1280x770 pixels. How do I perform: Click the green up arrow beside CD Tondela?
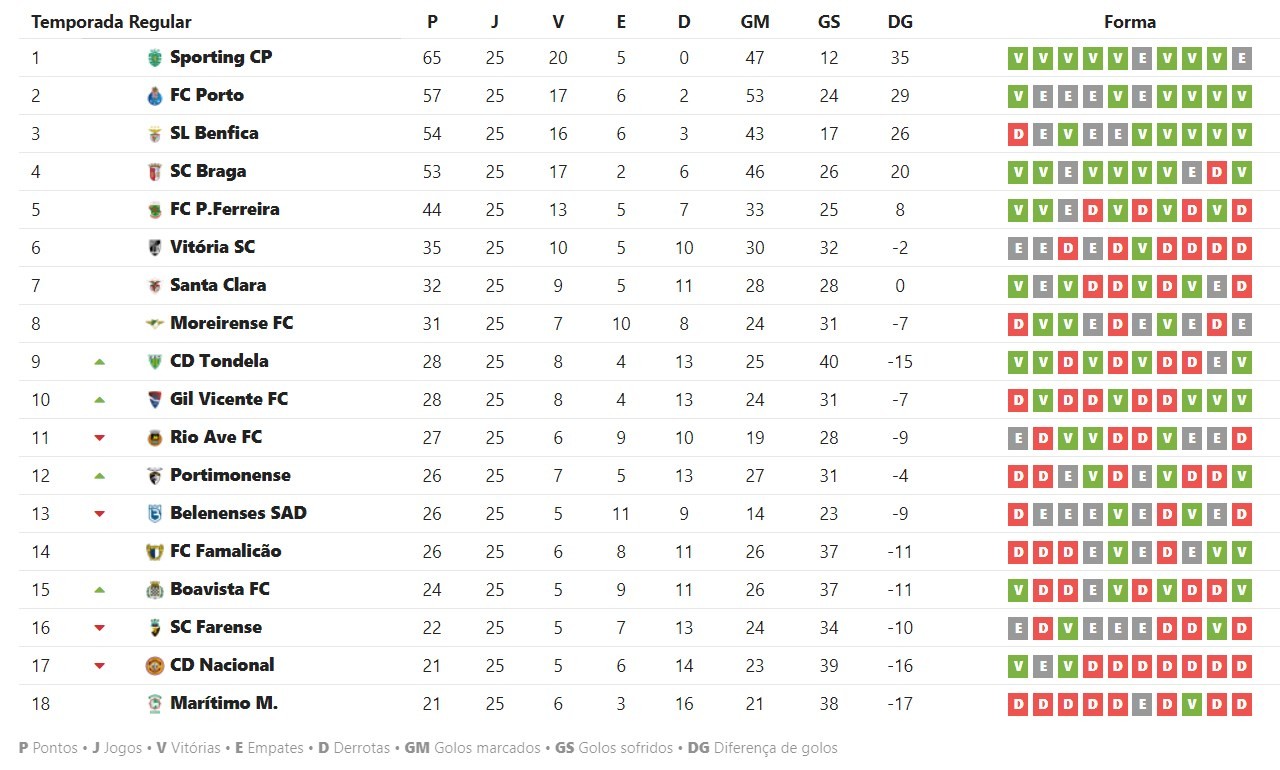click(x=99, y=362)
